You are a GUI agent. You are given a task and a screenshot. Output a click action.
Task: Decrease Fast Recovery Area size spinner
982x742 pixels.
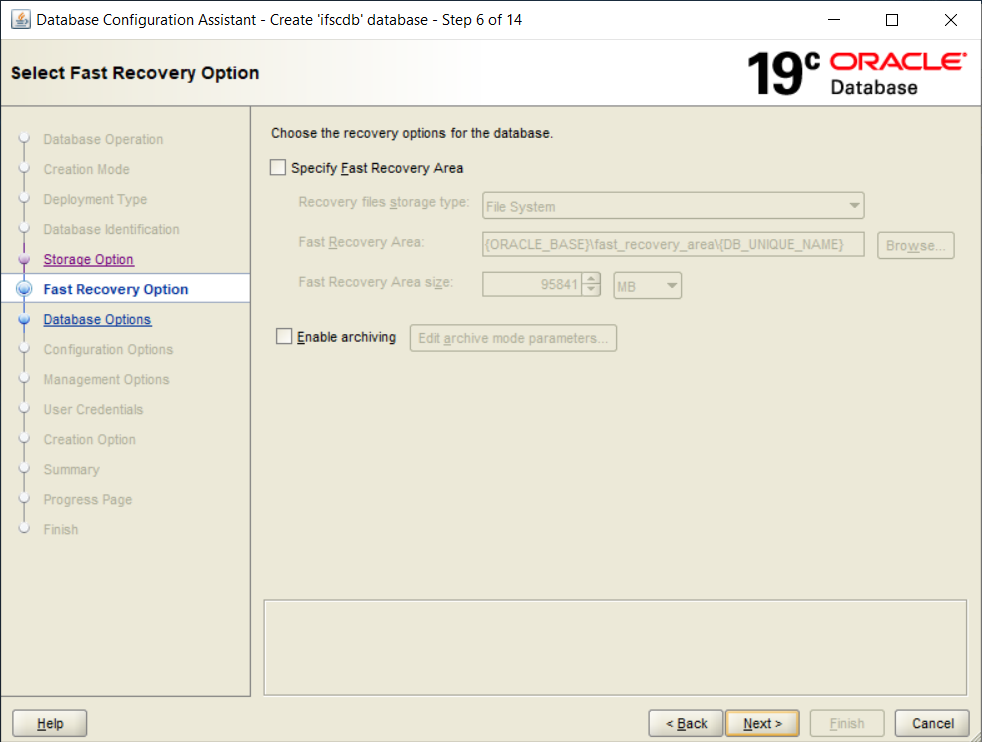click(592, 291)
